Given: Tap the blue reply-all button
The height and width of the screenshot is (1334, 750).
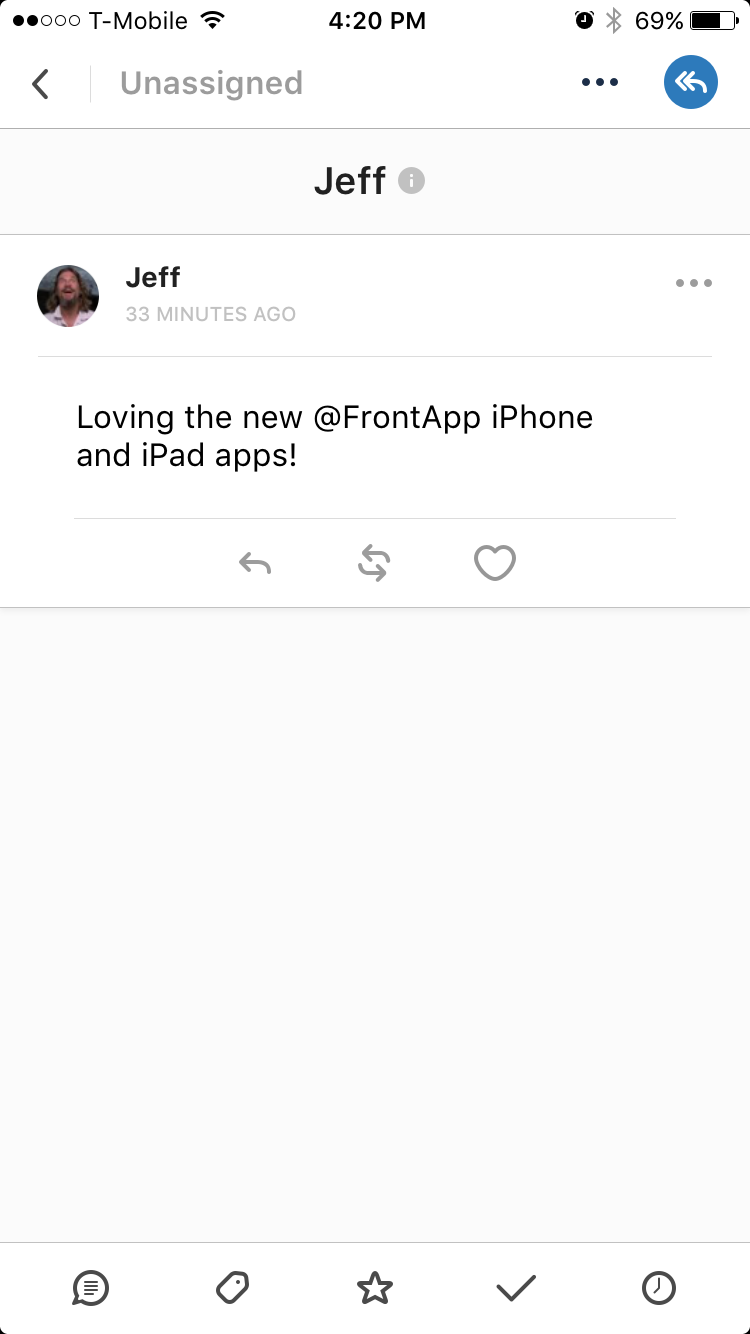Looking at the screenshot, I should 691,82.
